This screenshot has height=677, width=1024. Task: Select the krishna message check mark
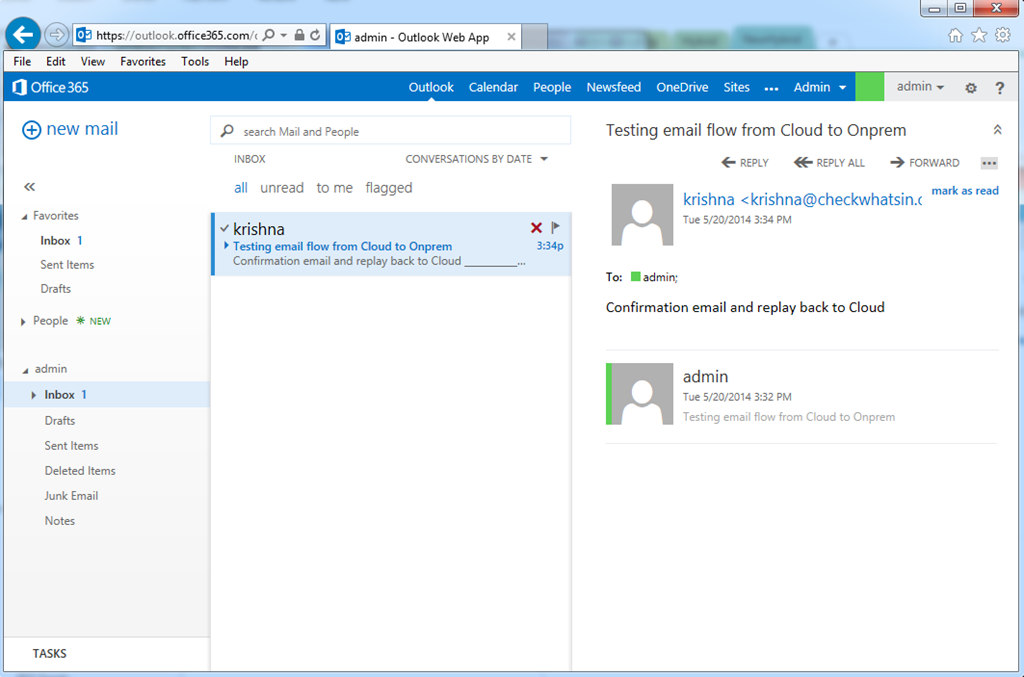point(224,228)
